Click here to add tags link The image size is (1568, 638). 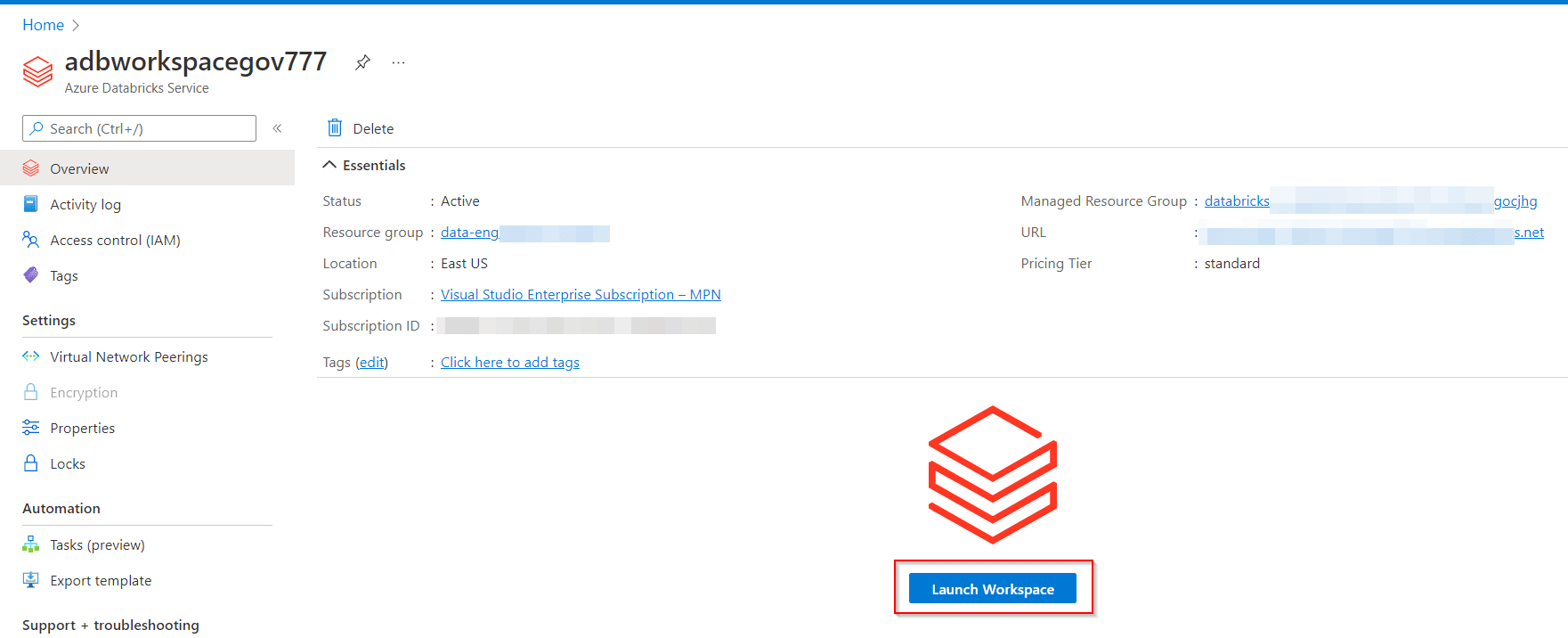510,362
